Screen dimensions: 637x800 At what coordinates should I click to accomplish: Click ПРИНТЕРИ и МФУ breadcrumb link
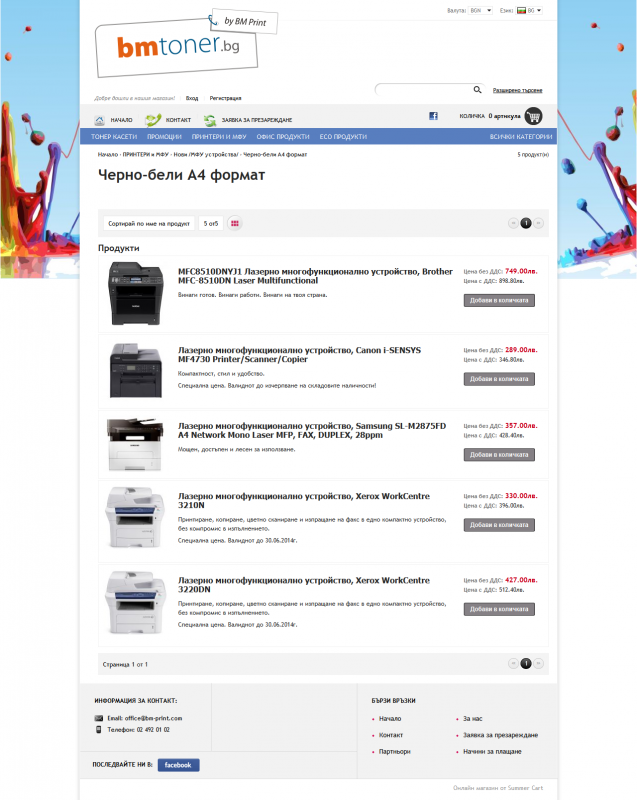[145, 155]
